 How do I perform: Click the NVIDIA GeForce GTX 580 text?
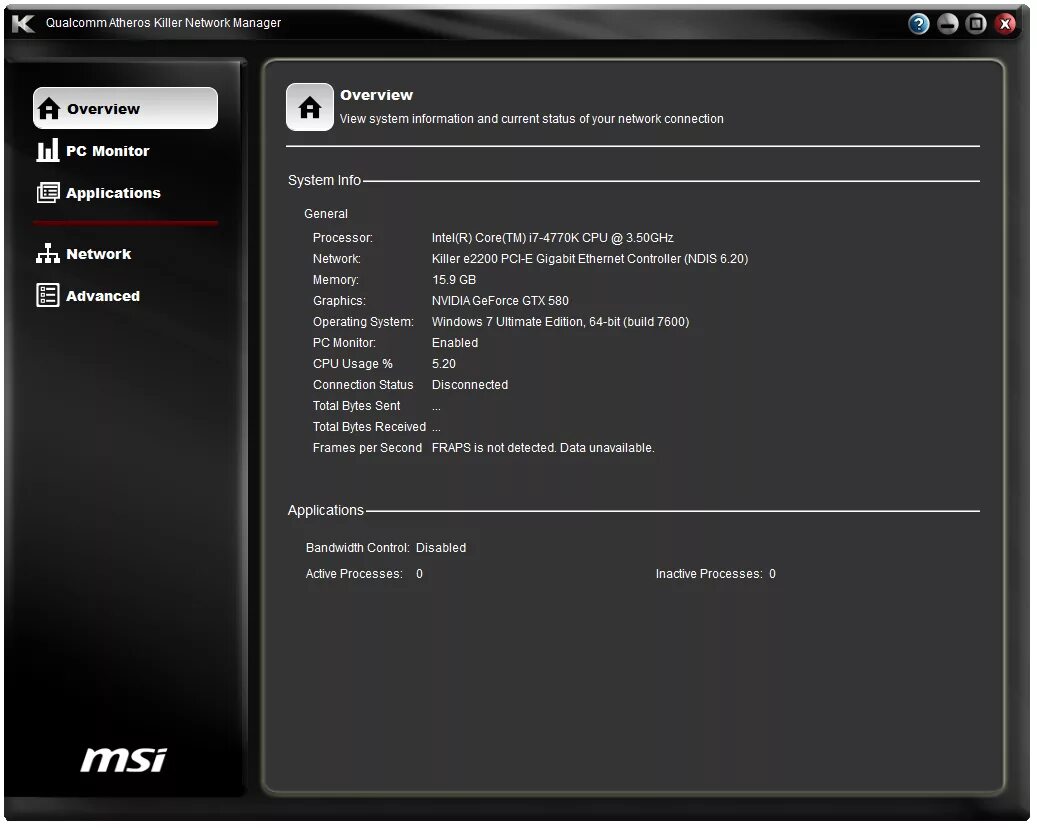click(x=500, y=301)
